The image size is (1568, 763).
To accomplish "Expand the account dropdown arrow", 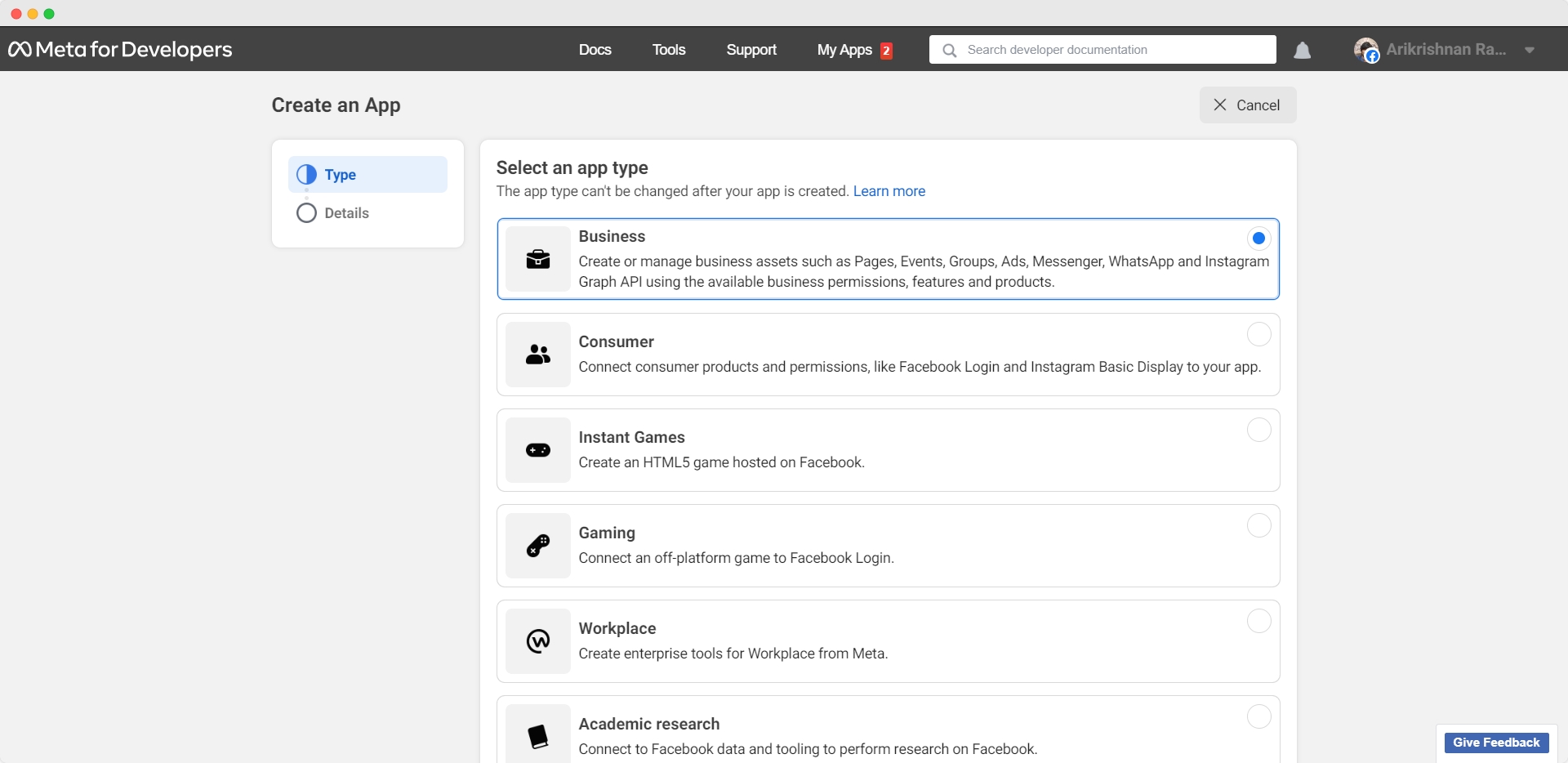I will click(x=1530, y=51).
